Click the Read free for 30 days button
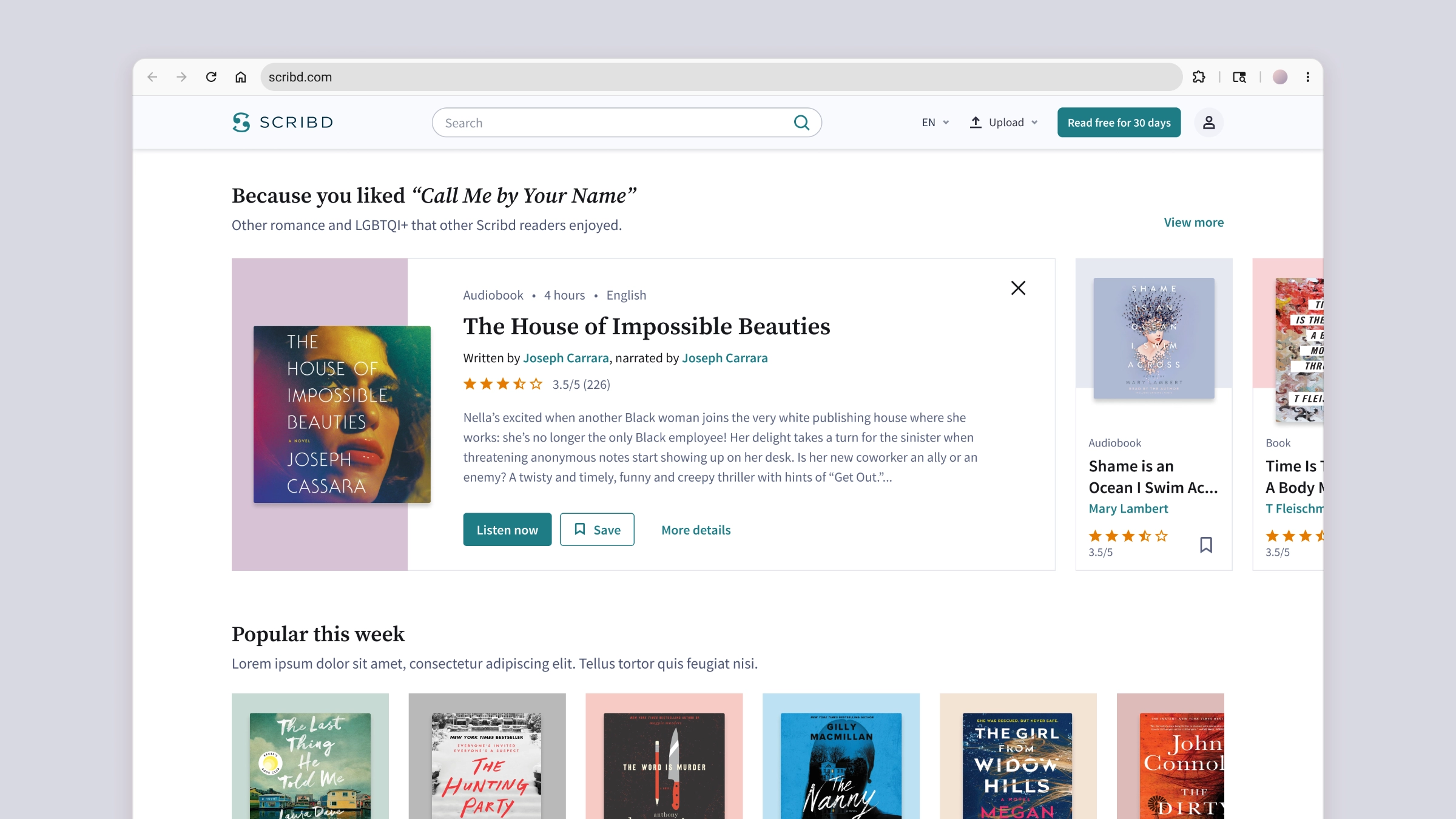Viewport: 1456px width, 819px height. coord(1119,123)
